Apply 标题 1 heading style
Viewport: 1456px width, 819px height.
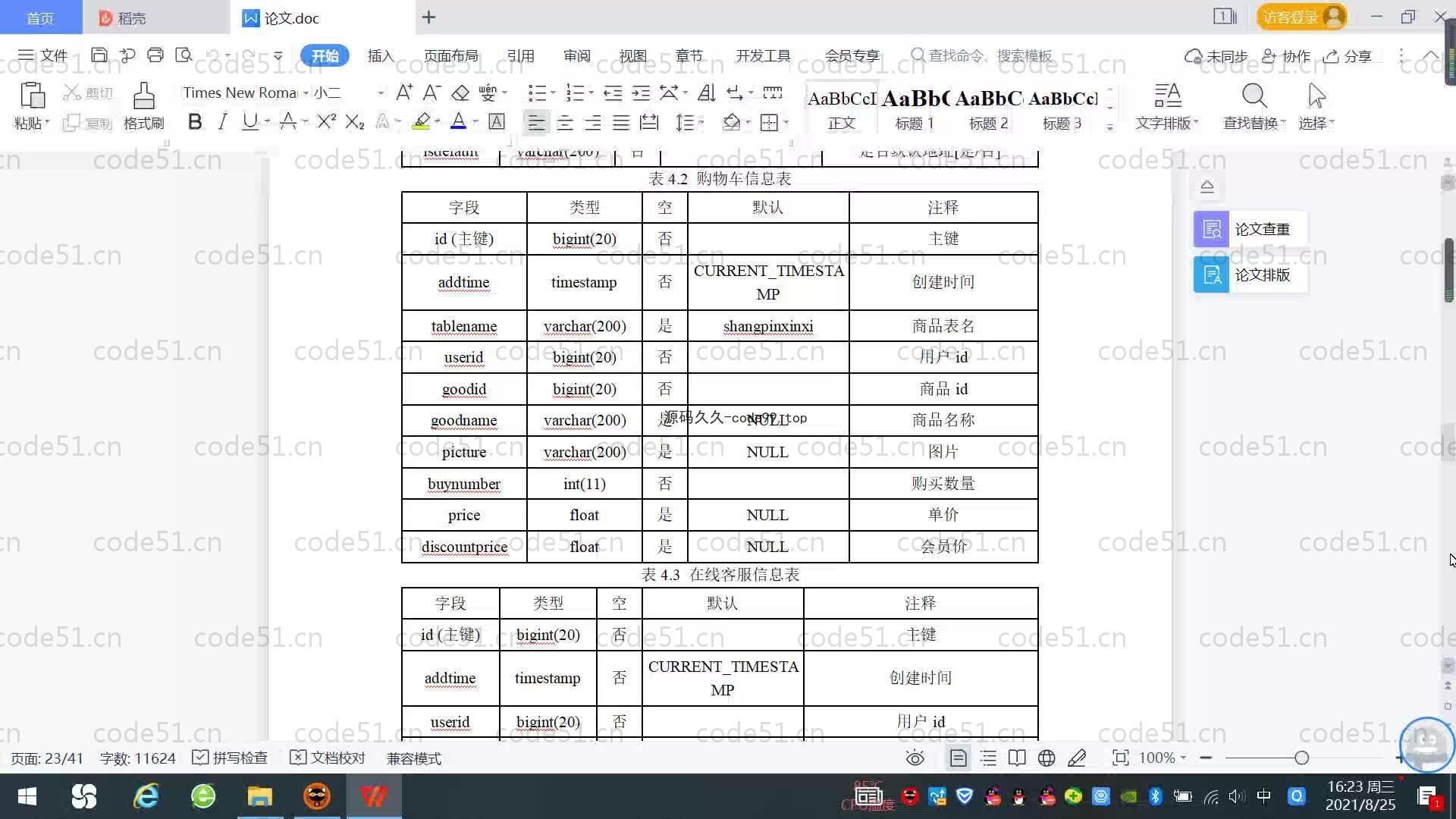(915, 107)
